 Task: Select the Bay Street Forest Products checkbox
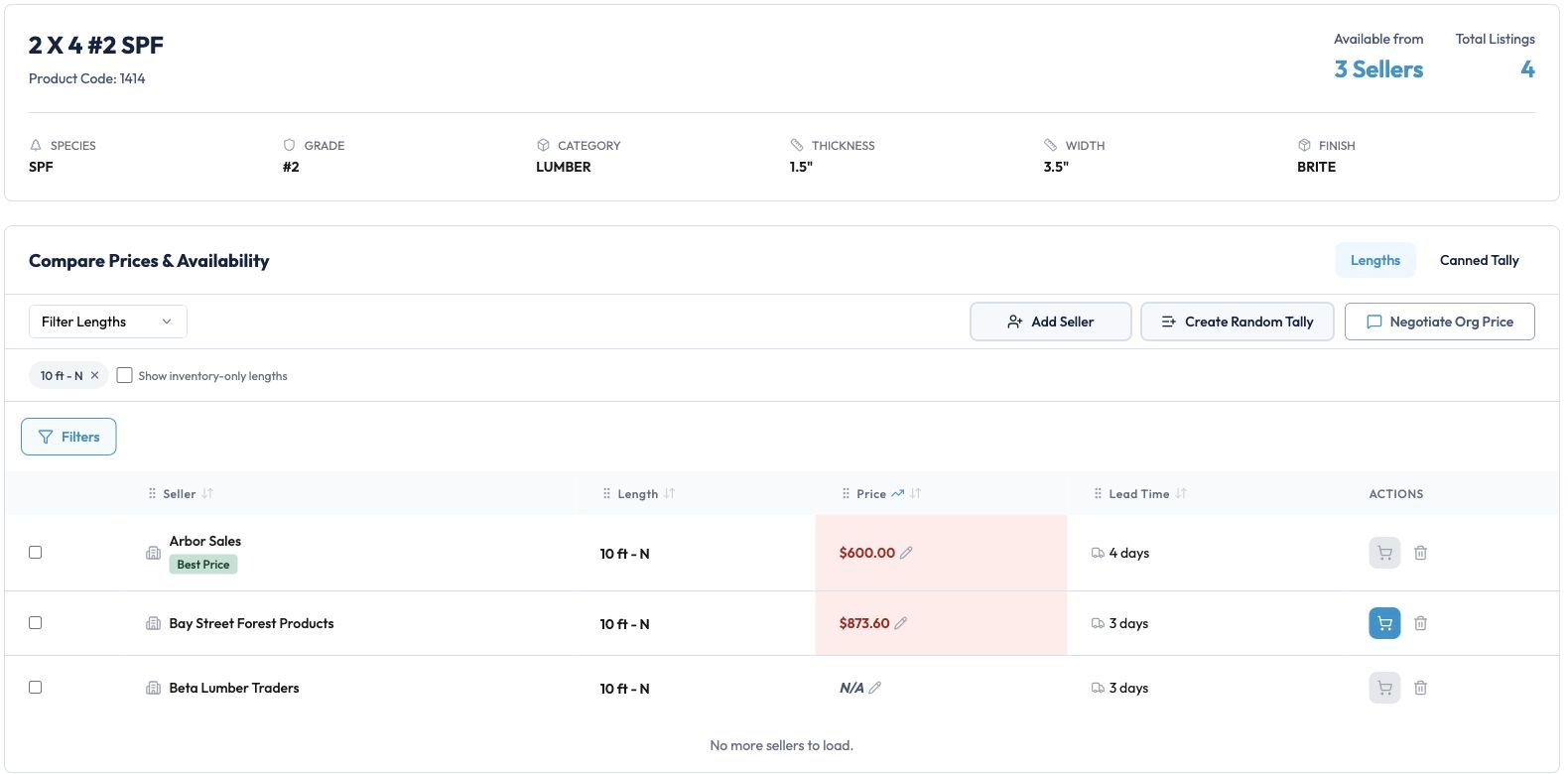(36, 623)
